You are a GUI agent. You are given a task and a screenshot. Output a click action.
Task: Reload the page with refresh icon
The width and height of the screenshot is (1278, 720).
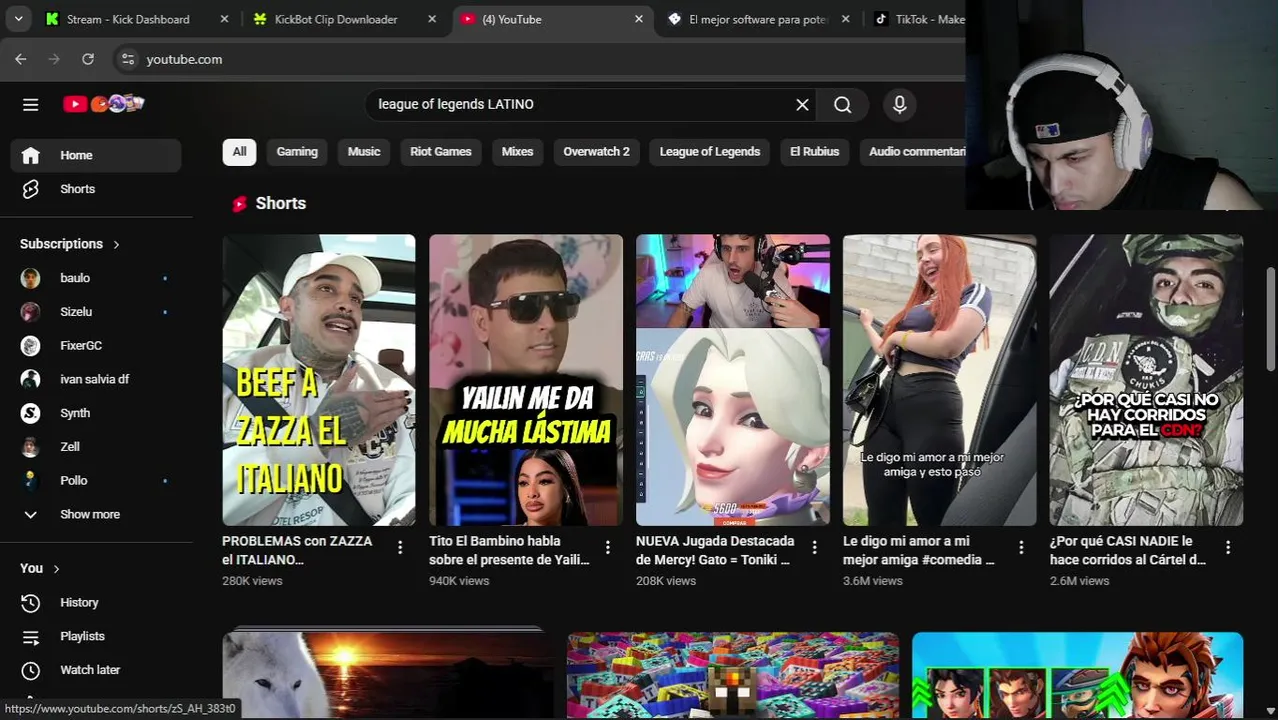(x=88, y=59)
